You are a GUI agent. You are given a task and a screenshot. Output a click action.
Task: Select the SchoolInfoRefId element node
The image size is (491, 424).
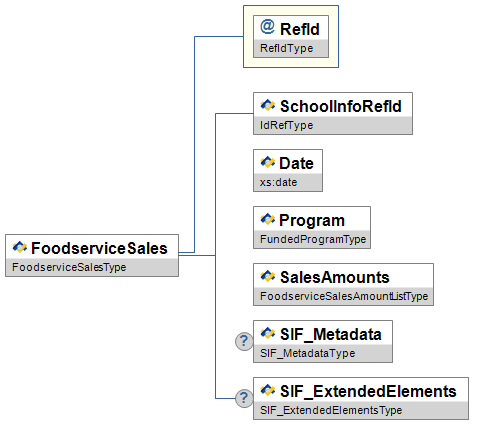point(333,113)
